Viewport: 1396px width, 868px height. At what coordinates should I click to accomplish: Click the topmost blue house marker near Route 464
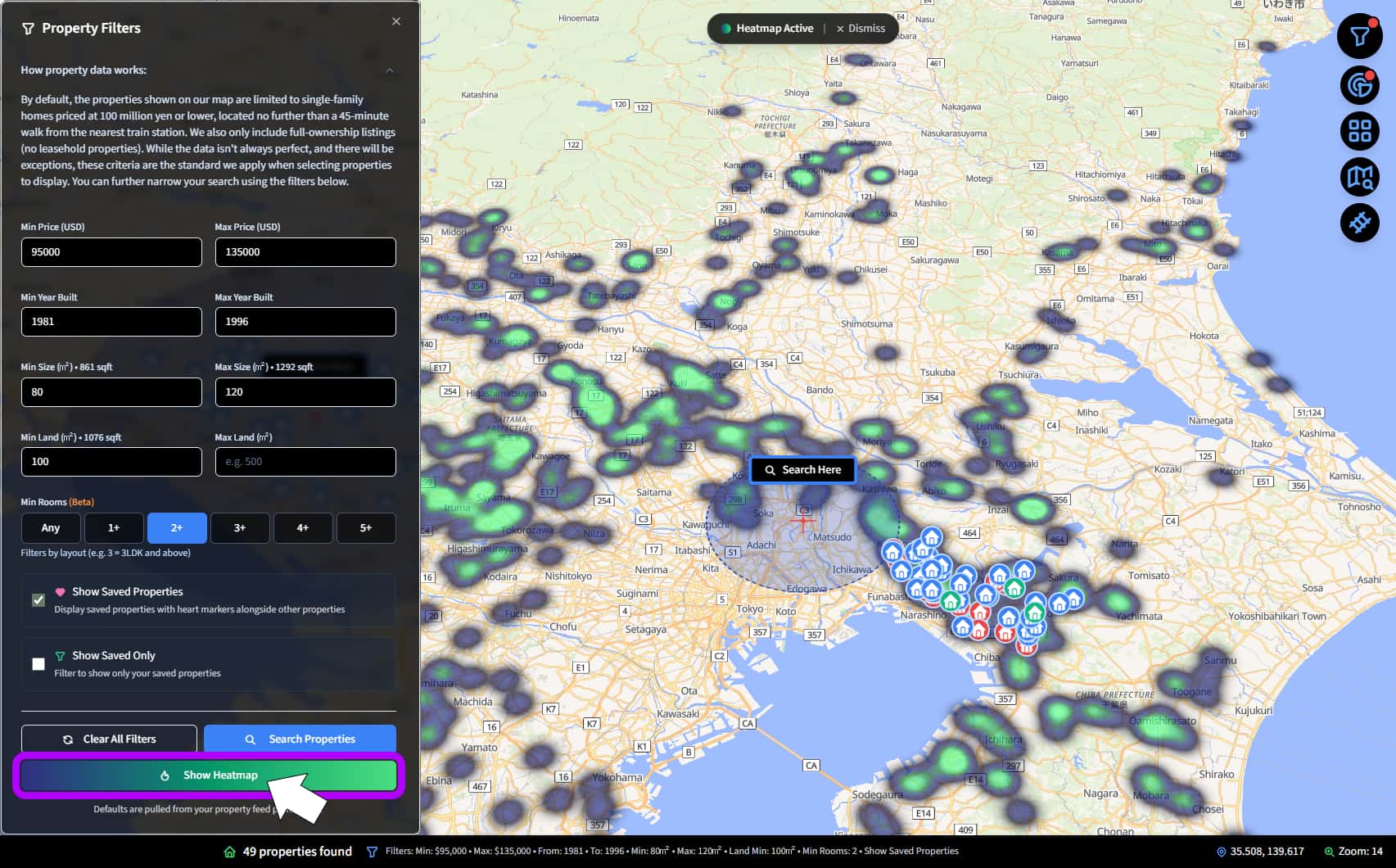(x=931, y=538)
